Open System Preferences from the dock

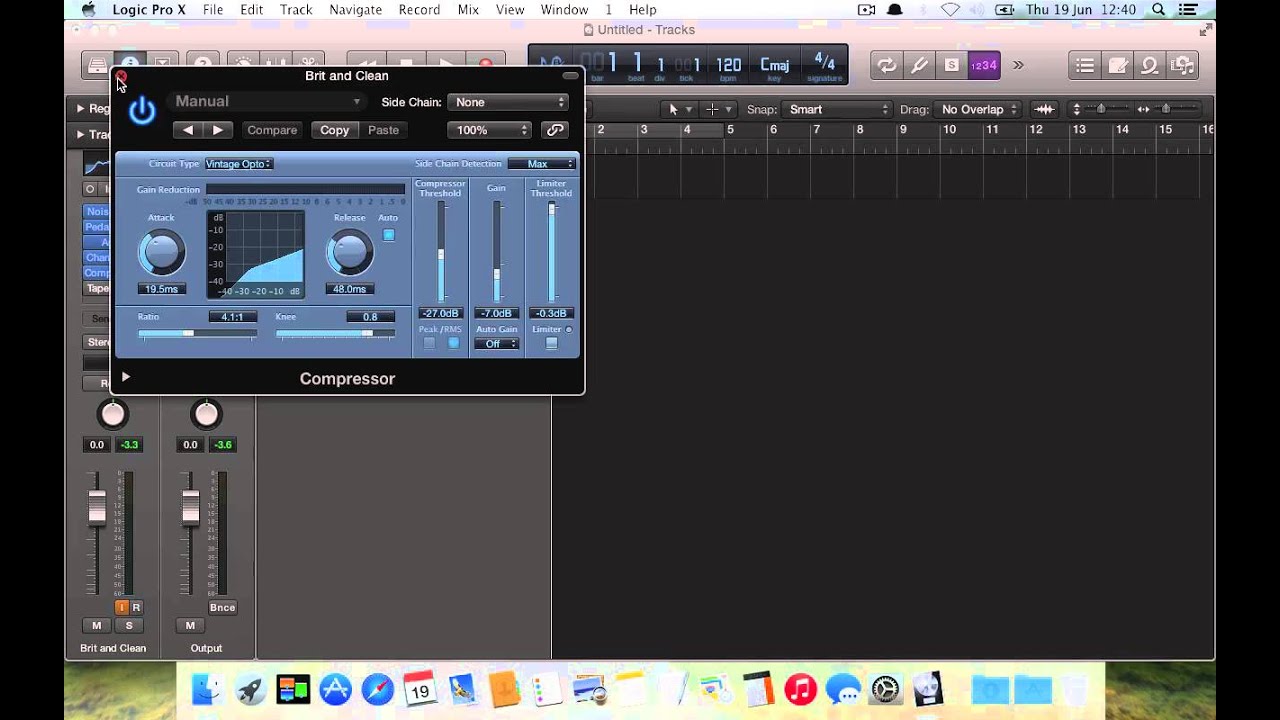click(x=886, y=688)
